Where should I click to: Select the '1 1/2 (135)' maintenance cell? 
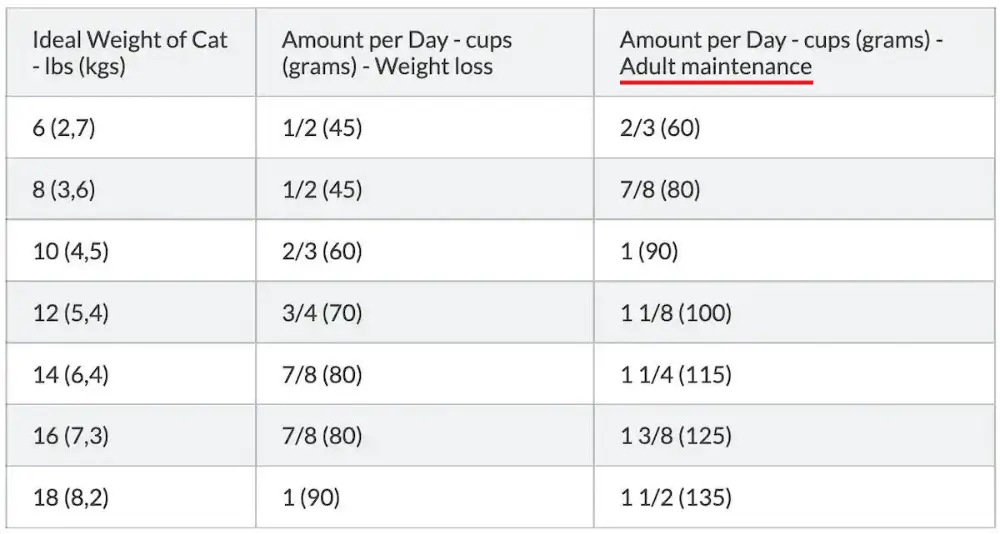[676, 497]
